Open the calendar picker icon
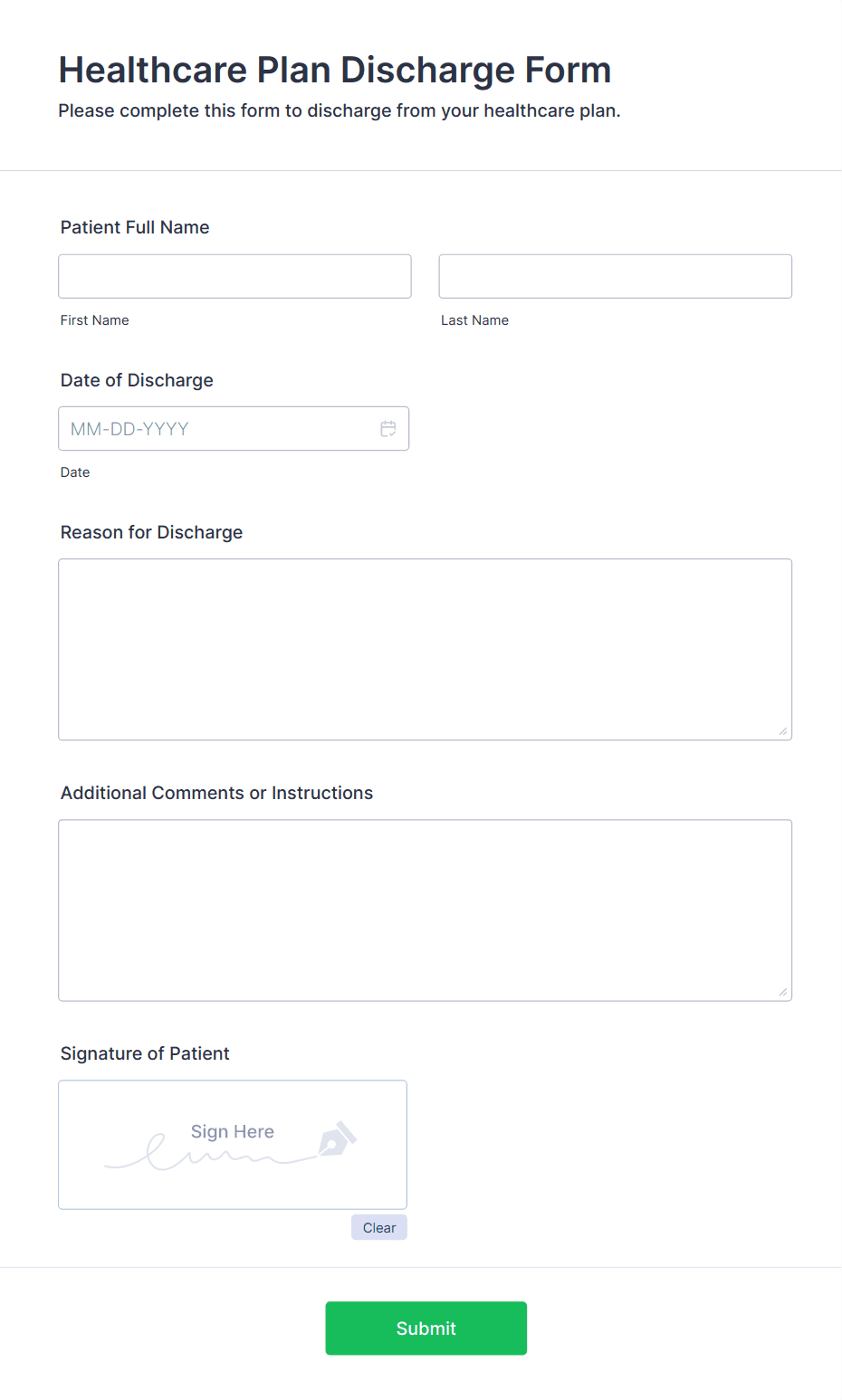The width and height of the screenshot is (842, 1400). pos(388,428)
